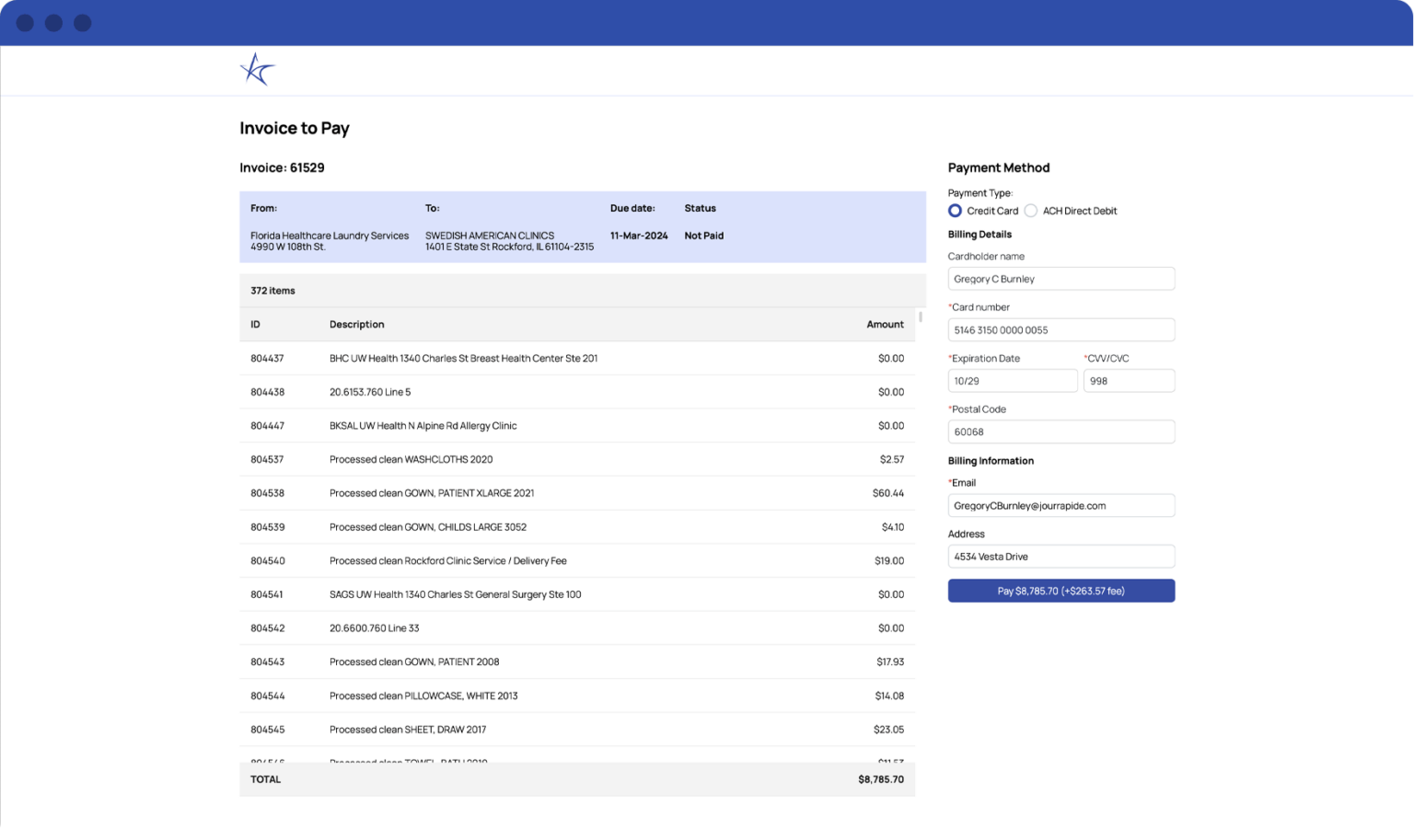Screen dimensions: 1414x840
Task: Click the first blue window control dot
Action: [x=24, y=22]
